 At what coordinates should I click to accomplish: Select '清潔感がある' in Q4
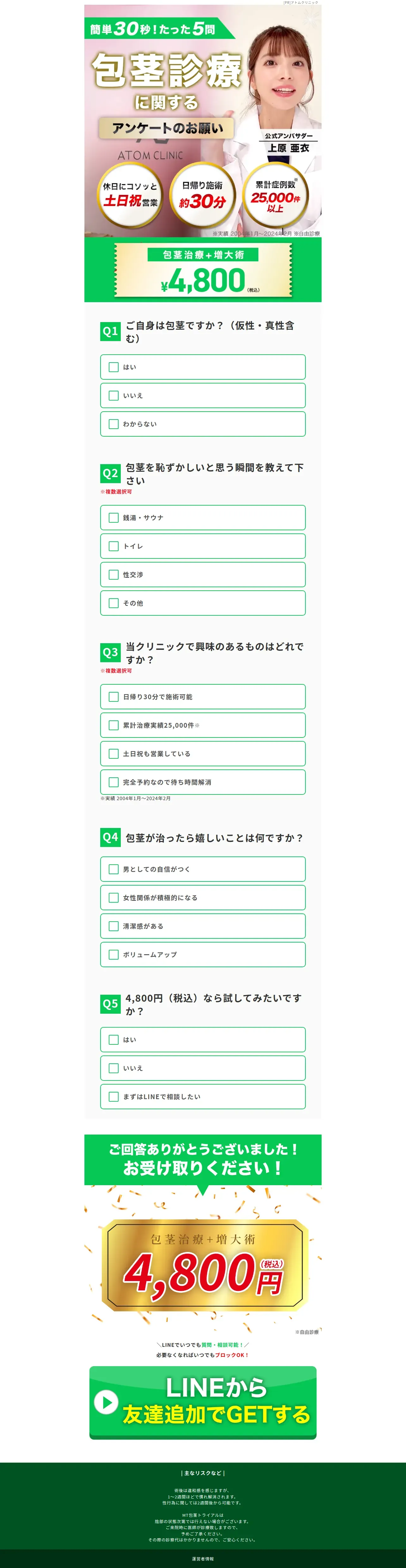(x=114, y=926)
